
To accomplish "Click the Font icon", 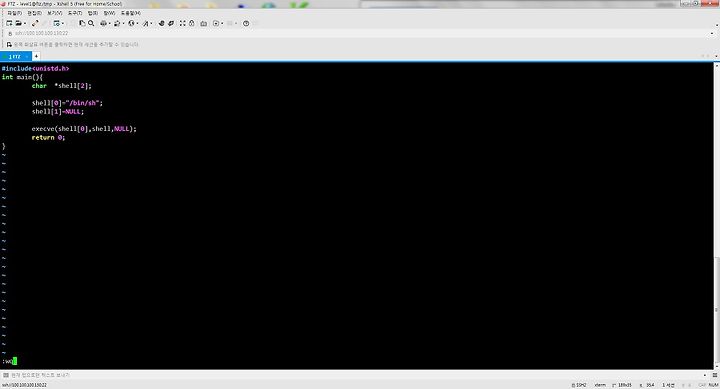I will coord(146,23).
